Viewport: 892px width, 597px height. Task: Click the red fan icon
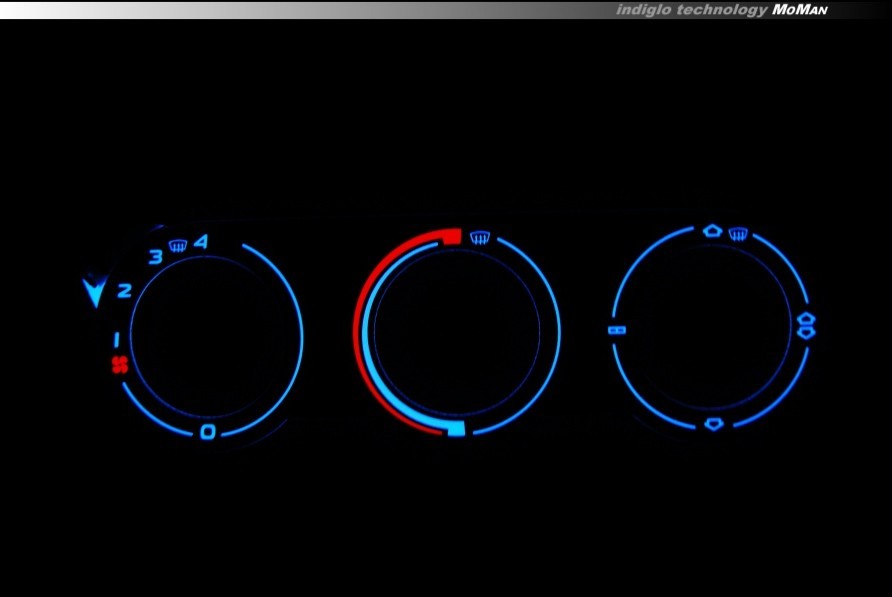coord(119,365)
